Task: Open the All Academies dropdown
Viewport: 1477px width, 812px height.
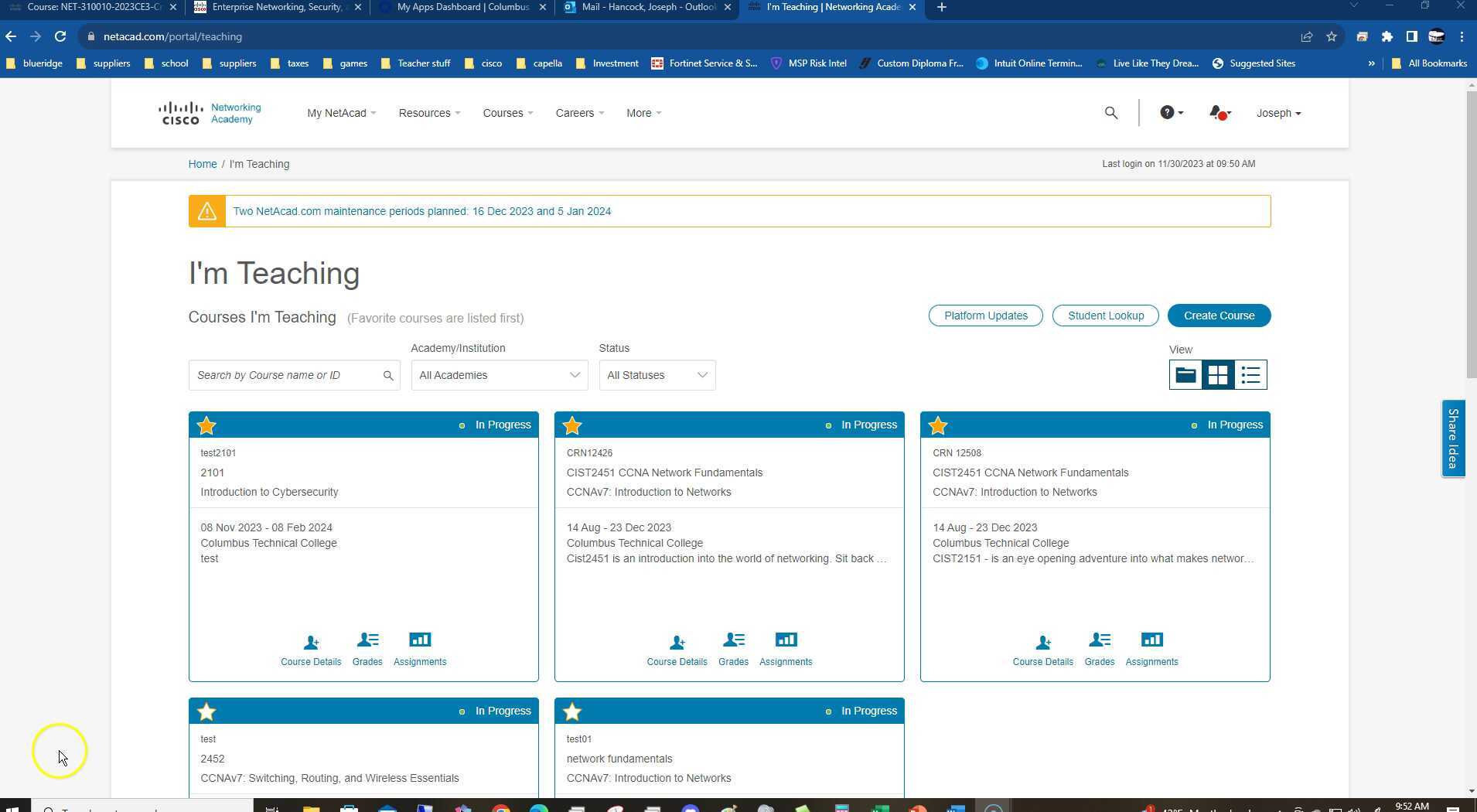Action: 498,374
